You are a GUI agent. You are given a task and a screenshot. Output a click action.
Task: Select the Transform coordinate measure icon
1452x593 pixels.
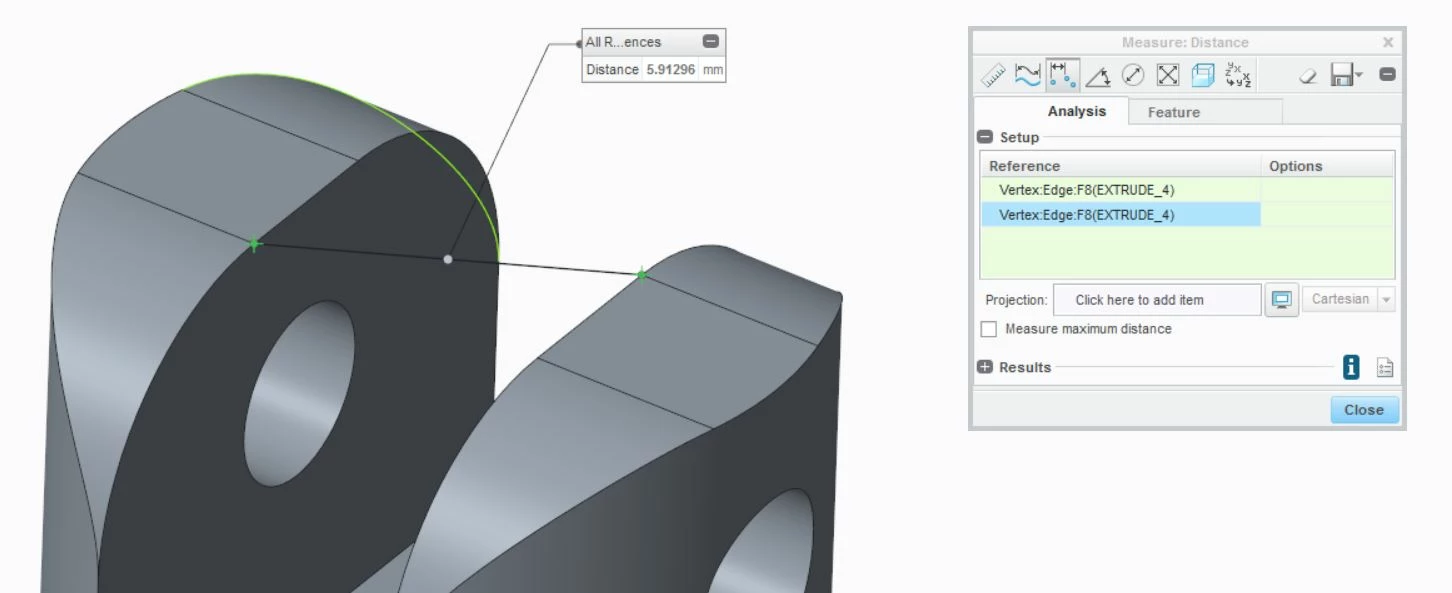pos(1238,75)
